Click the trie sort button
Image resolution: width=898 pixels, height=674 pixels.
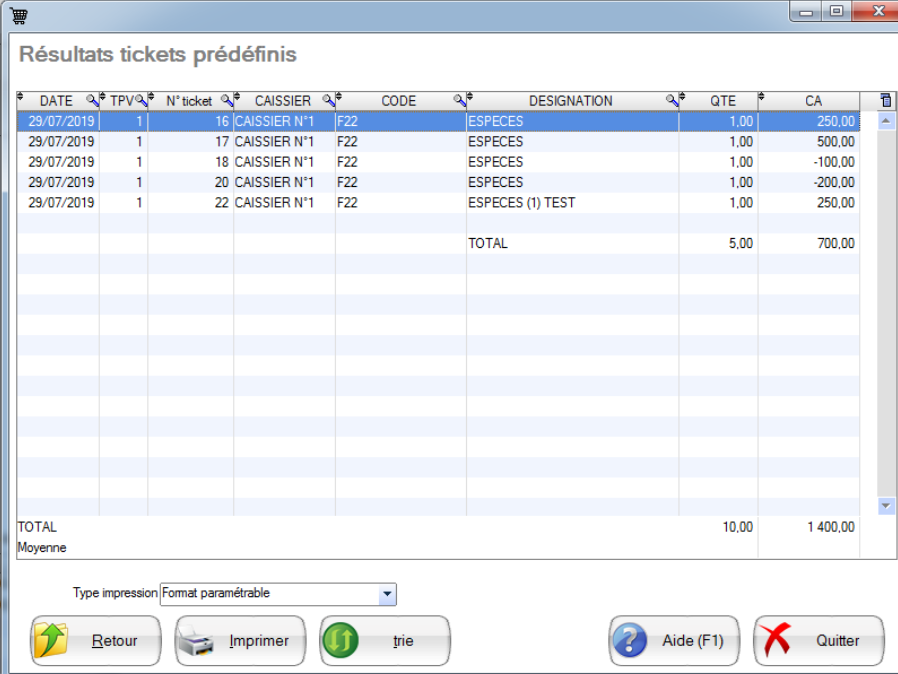(385, 641)
